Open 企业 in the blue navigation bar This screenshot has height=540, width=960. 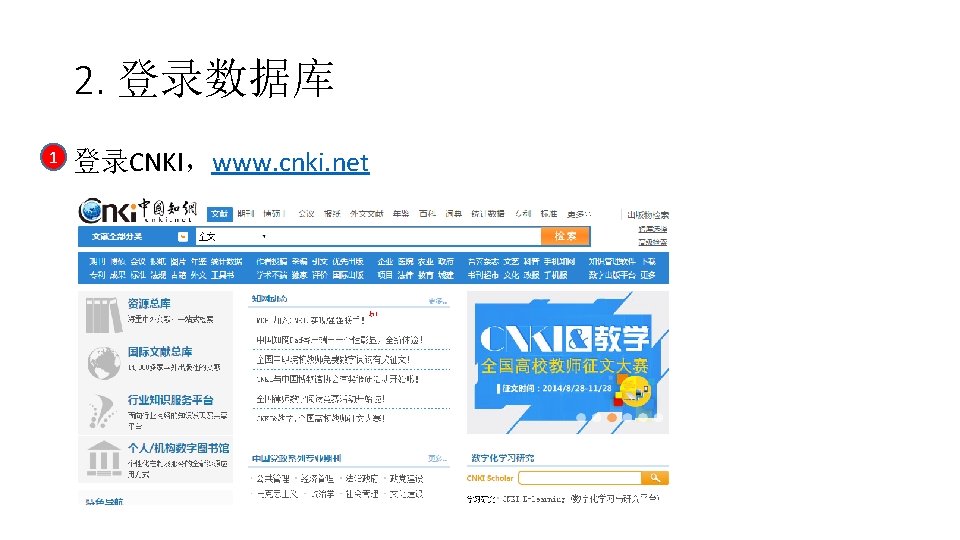pyautogui.click(x=385, y=261)
